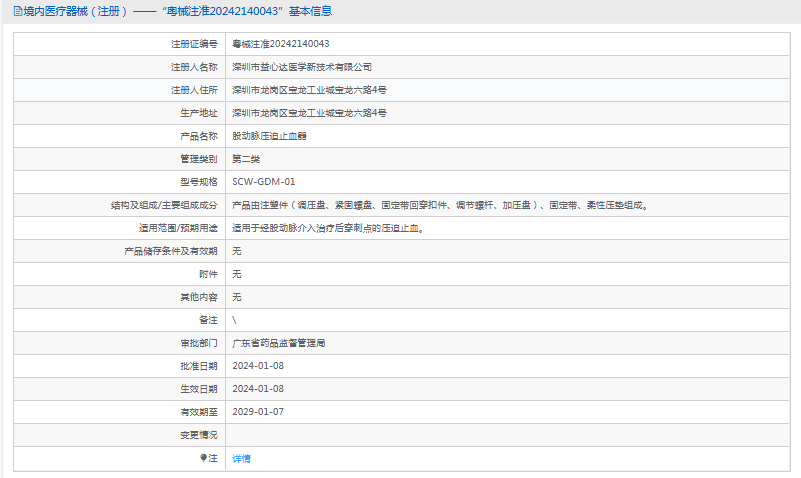Click the 生产地址 label
Screen dimensions: 801x478
[199, 113]
